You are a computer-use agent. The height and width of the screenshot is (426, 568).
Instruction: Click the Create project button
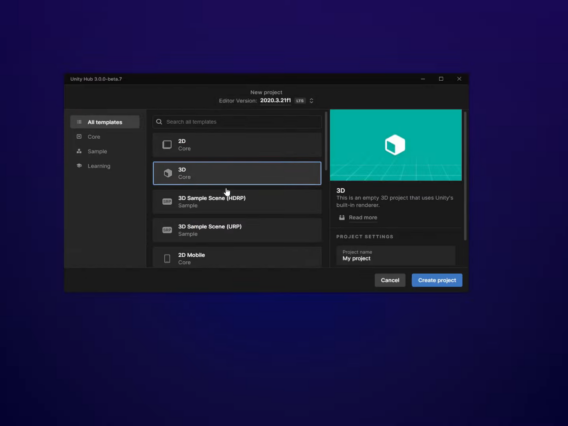pos(437,280)
